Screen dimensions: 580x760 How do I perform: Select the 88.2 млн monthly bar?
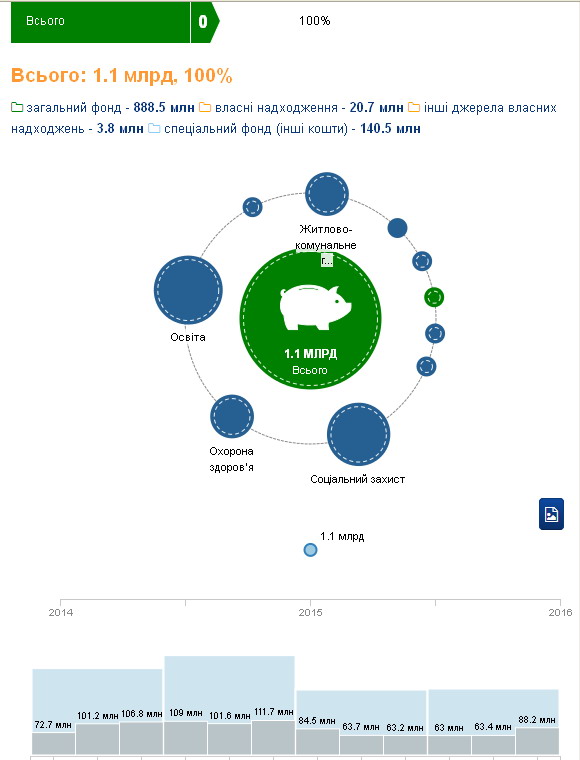point(537,741)
